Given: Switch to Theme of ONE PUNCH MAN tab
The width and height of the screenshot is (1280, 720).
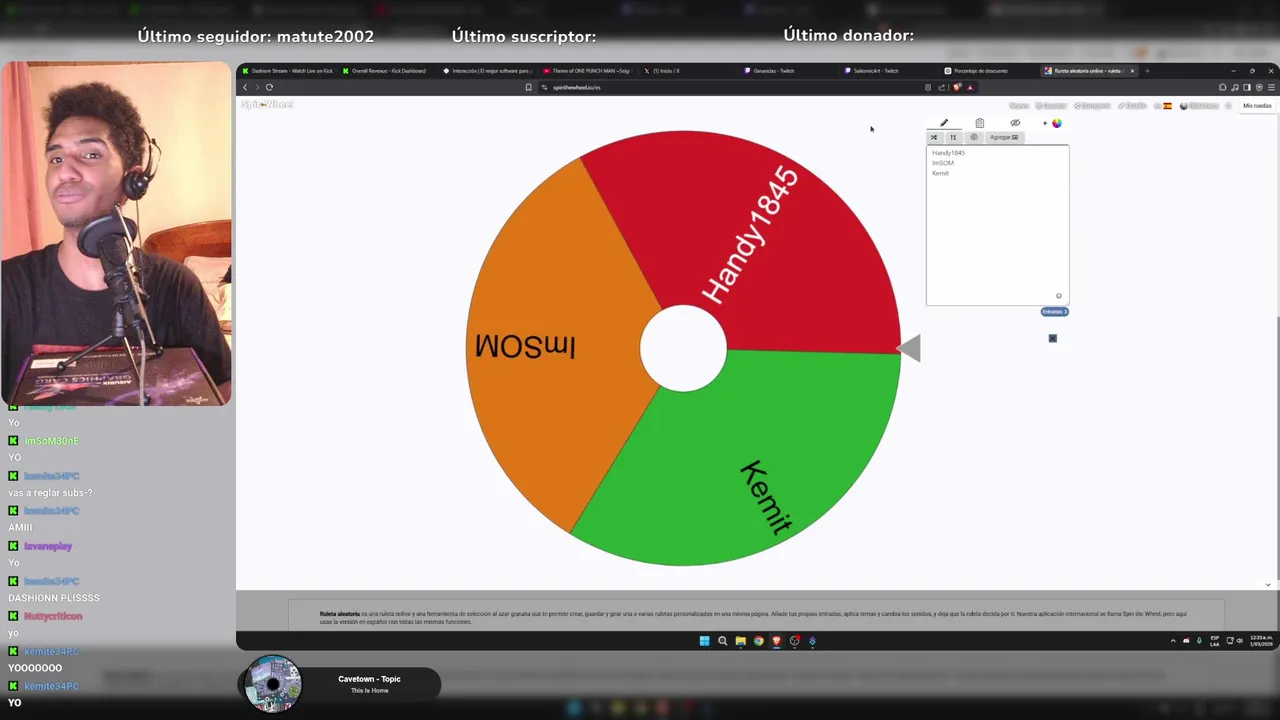Looking at the screenshot, I should (x=588, y=71).
